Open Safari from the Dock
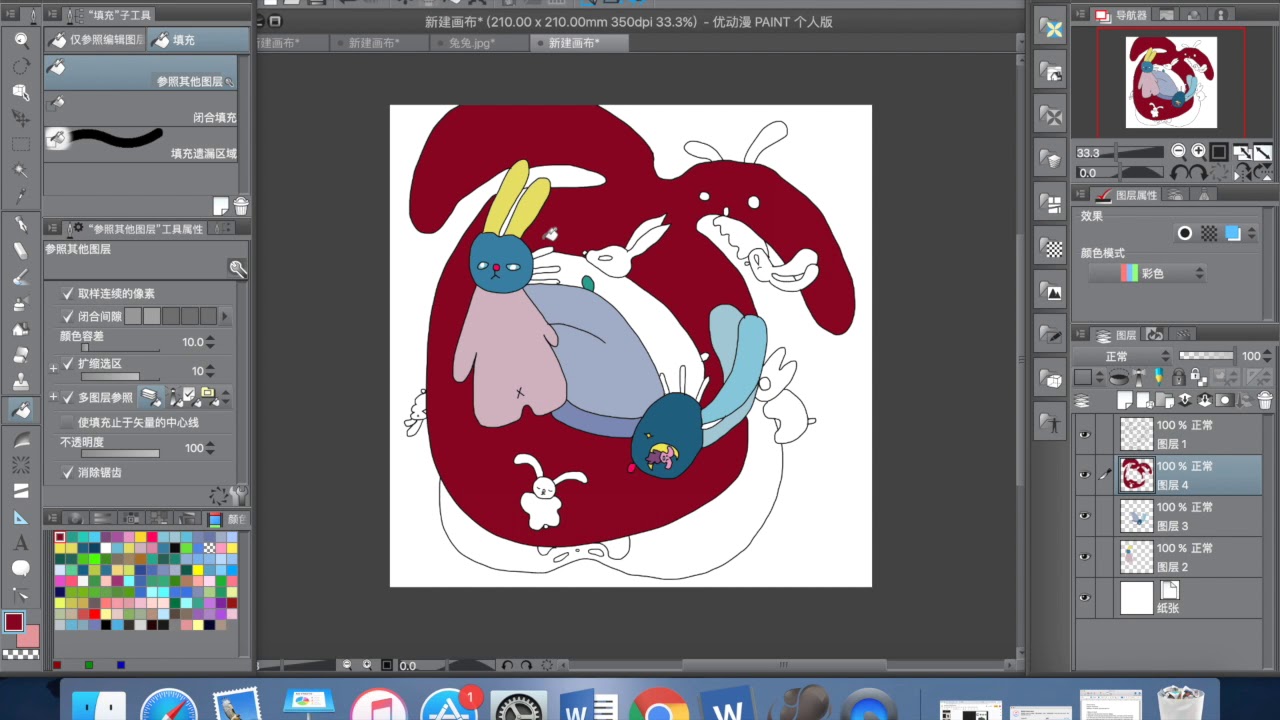The width and height of the screenshot is (1280, 720). [168, 706]
